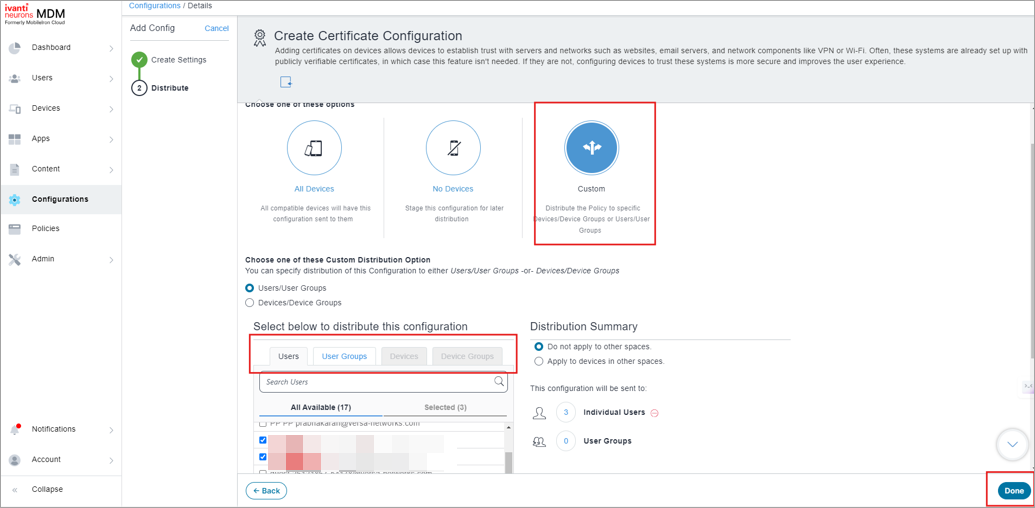
Task: Expand the Content menu chevron
Action: pyautogui.click(x=111, y=170)
